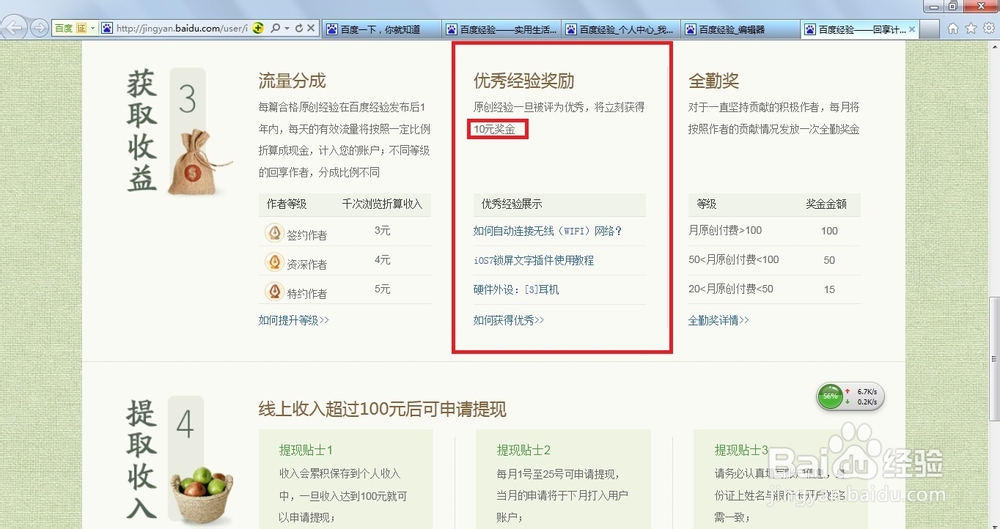The height and width of the screenshot is (529, 1000).
Task: Click the 优秀经验奖励 heading
Action: point(524,81)
